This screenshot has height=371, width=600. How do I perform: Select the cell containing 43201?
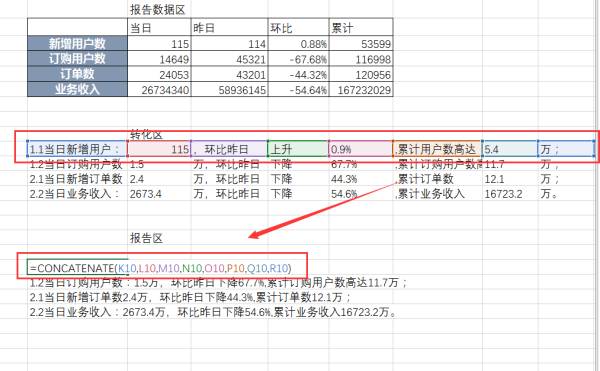click(229, 75)
